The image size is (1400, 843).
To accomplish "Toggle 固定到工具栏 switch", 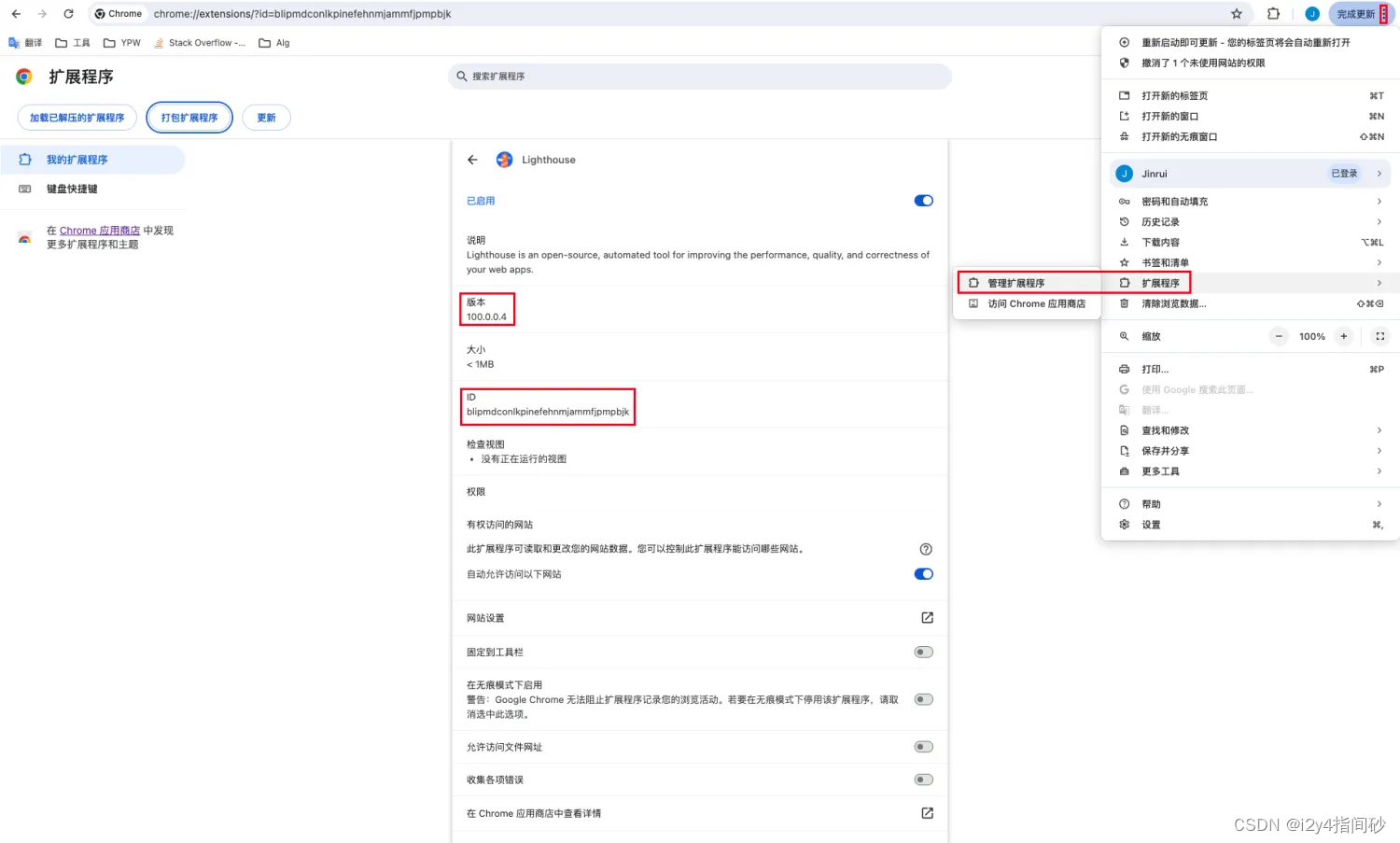I will pyautogui.click(x=924, y=653).
